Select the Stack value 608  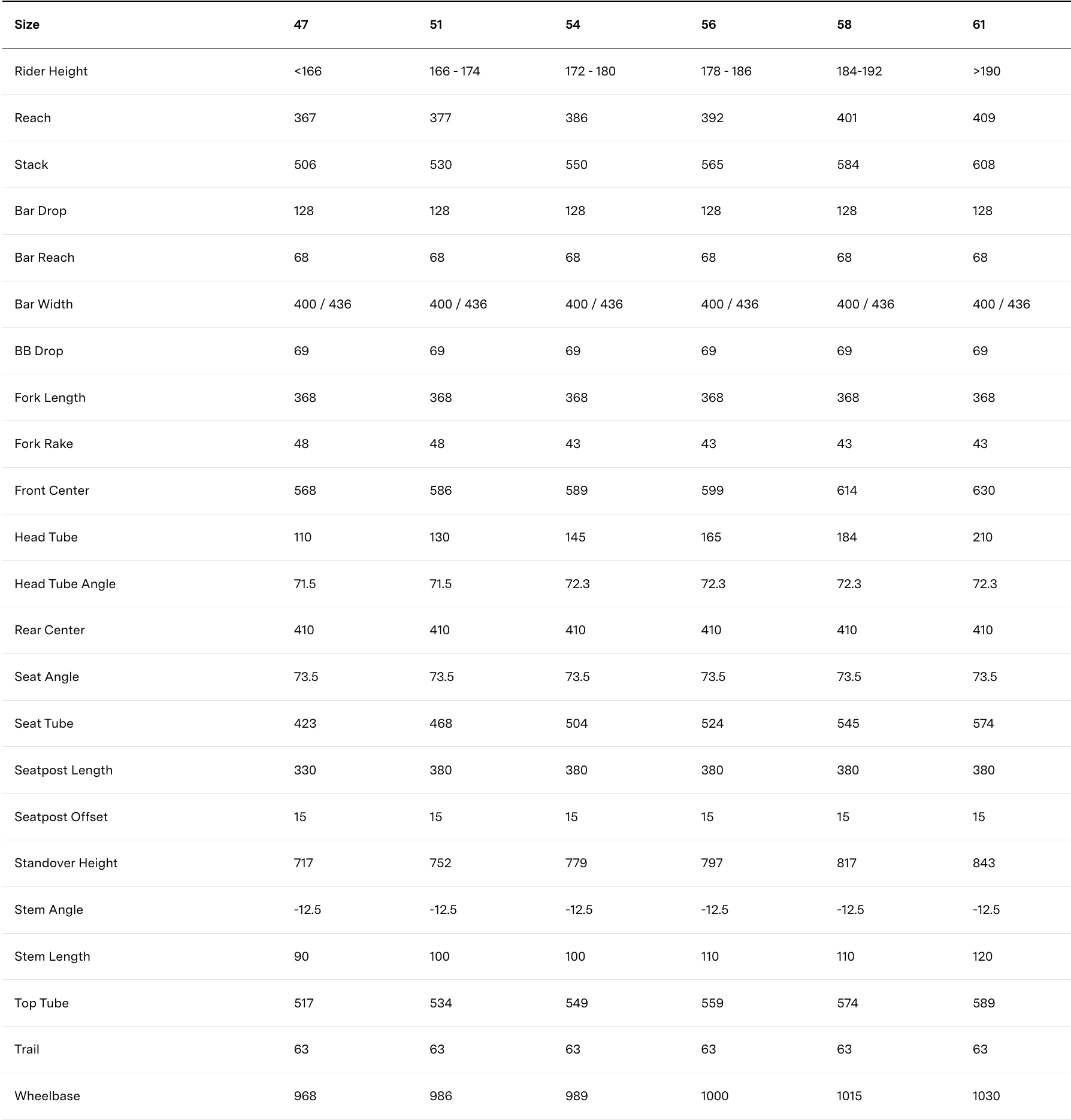(984, 165)
